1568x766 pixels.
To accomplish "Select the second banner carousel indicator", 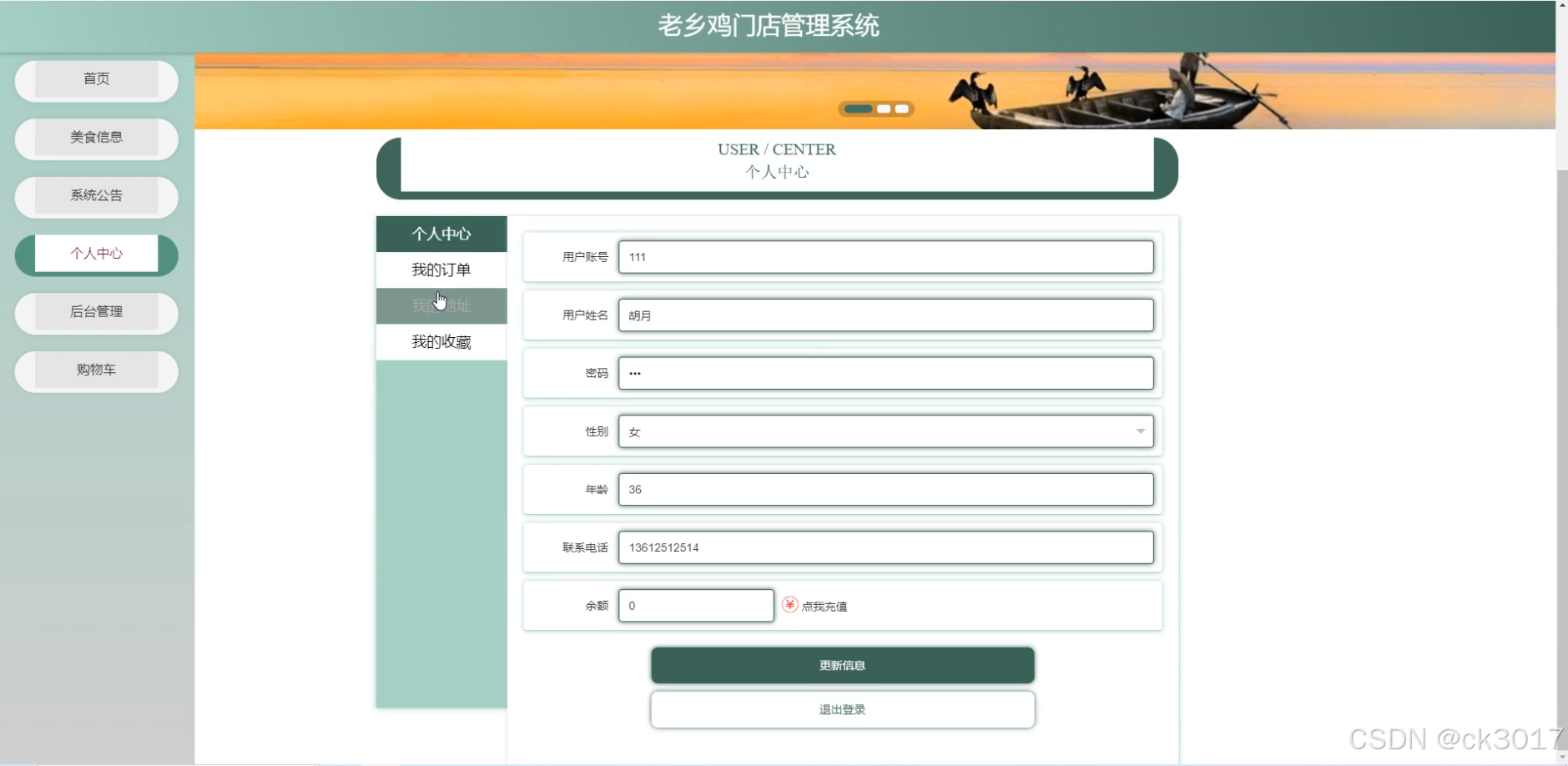I will click(884, 108).
